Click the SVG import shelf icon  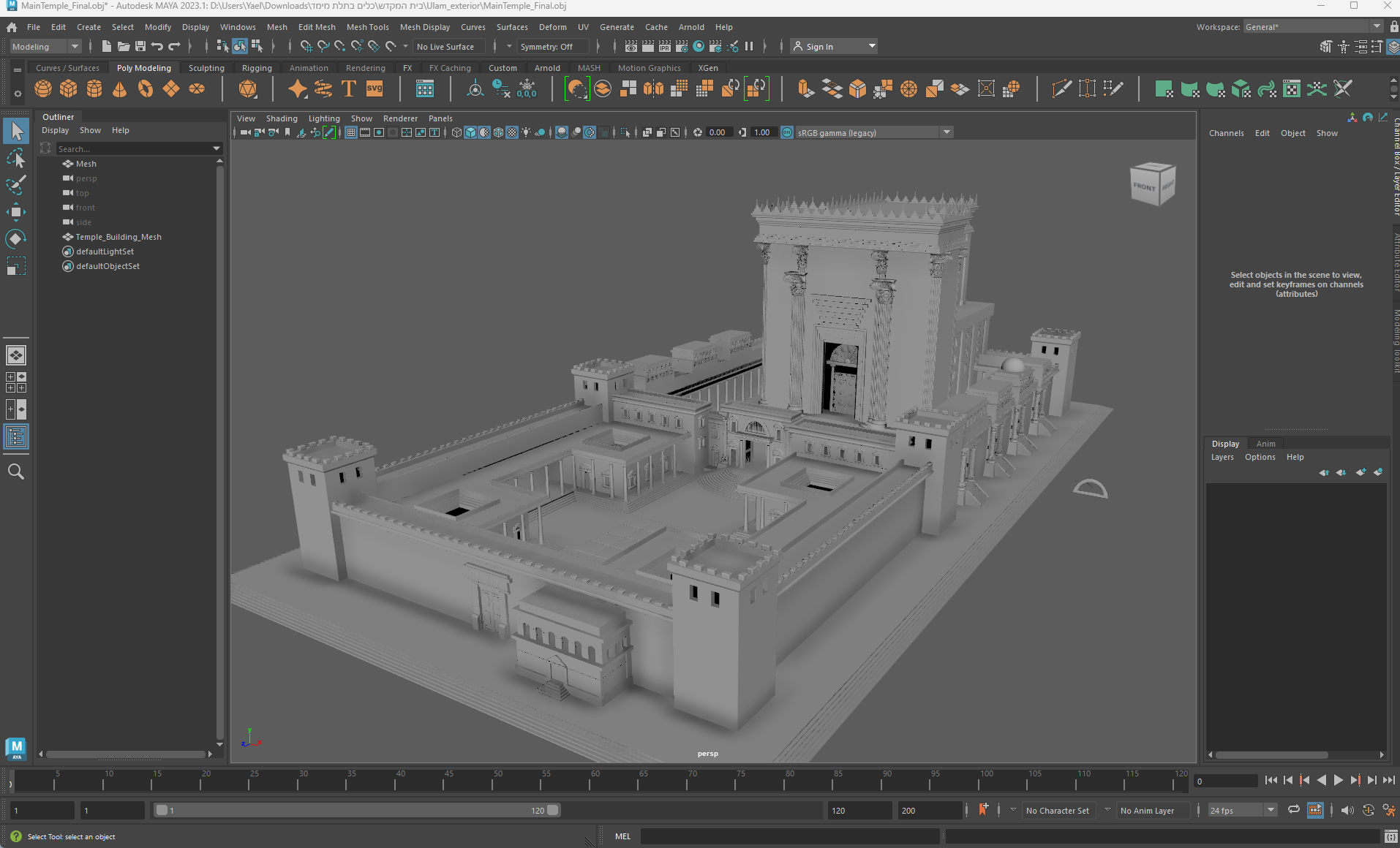[x=375, y=89]
